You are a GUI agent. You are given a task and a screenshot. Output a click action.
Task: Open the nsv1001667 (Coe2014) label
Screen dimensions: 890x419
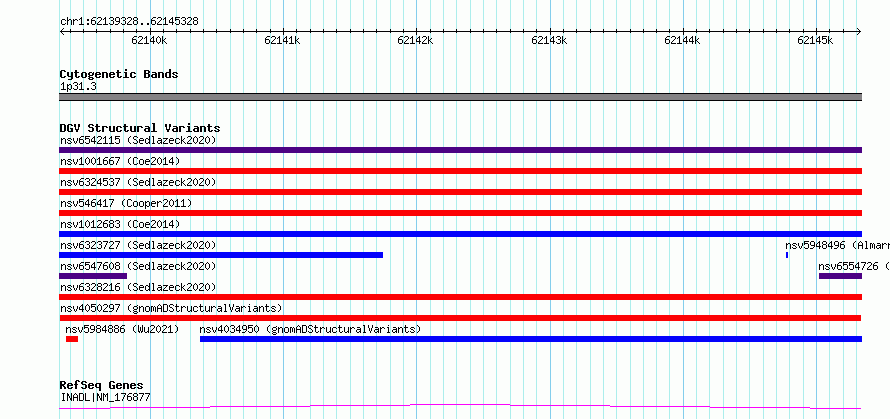click(x=120, y=161)
